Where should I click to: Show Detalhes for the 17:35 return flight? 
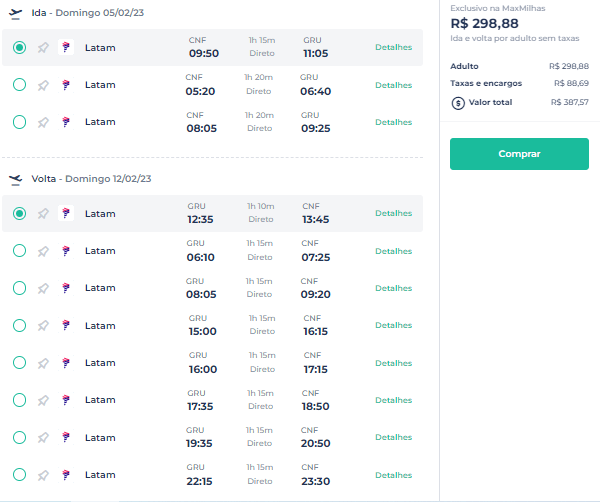[393, 400]
